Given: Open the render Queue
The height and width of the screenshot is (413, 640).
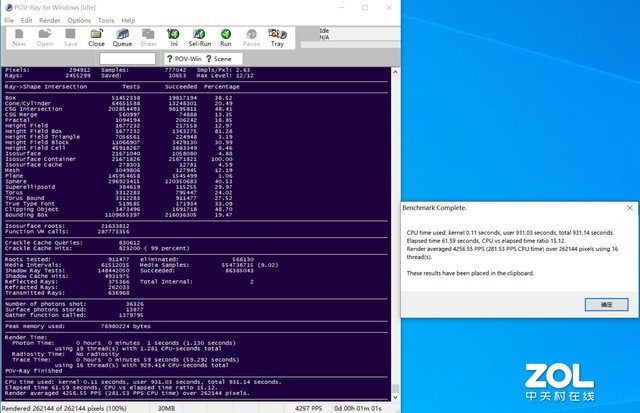Looking at the screenshot, I should 122,37.
